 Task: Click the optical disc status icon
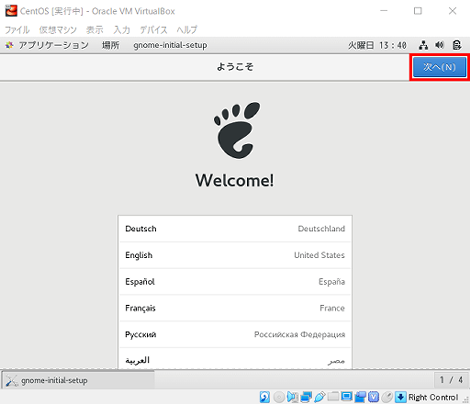(279, 397)
